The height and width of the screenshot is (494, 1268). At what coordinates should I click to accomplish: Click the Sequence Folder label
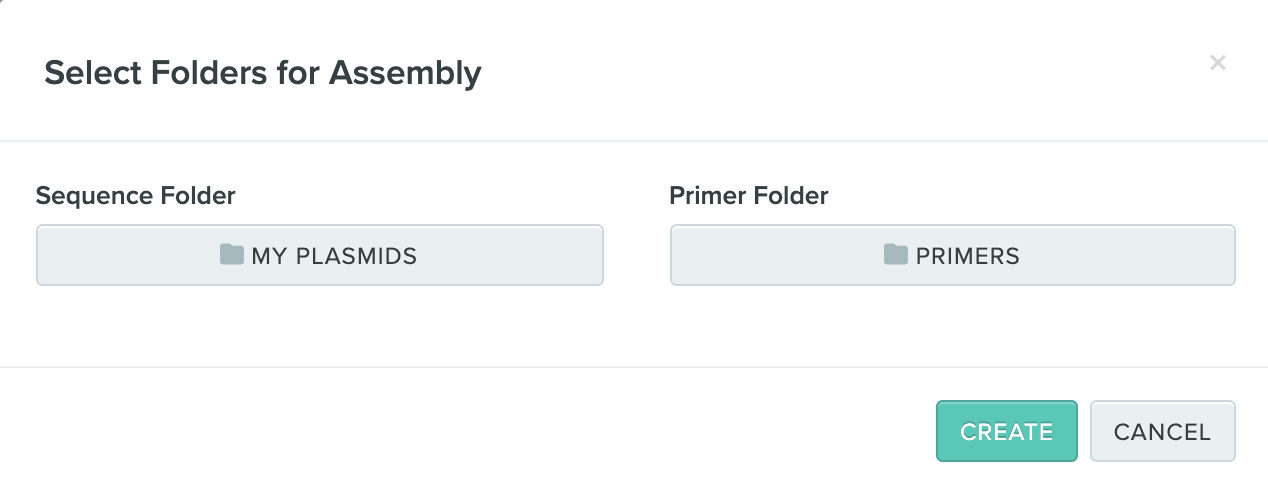pyautogui.click(x=136, y=196)
